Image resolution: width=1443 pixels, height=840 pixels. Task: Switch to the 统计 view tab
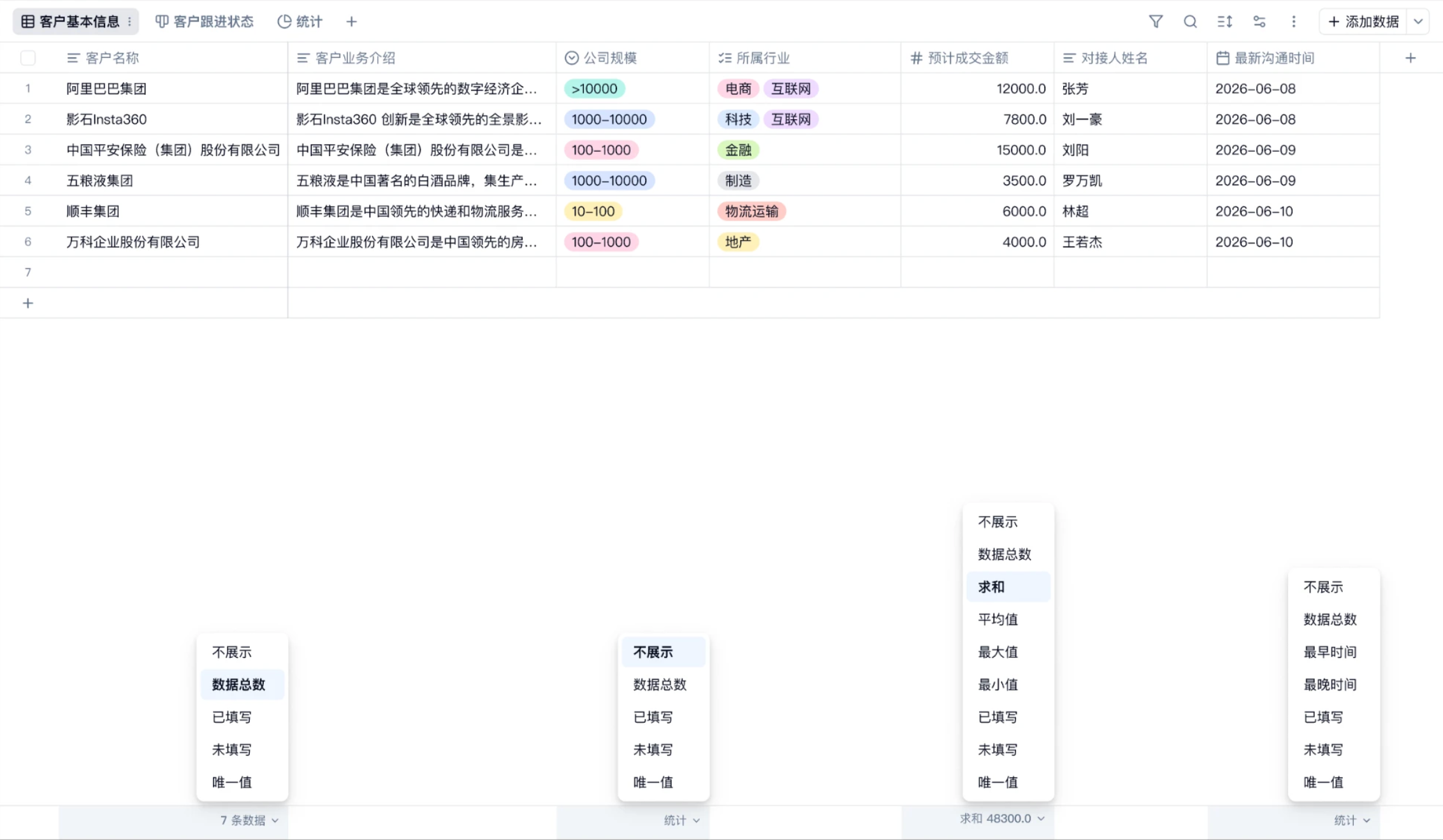(x=300, y=22)
